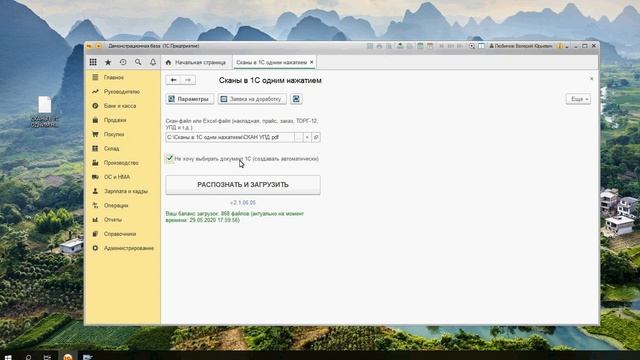Open the Администрирование section
Image resolution: width=640 pixels, height=360 pixels.
(x=129, y=248)
